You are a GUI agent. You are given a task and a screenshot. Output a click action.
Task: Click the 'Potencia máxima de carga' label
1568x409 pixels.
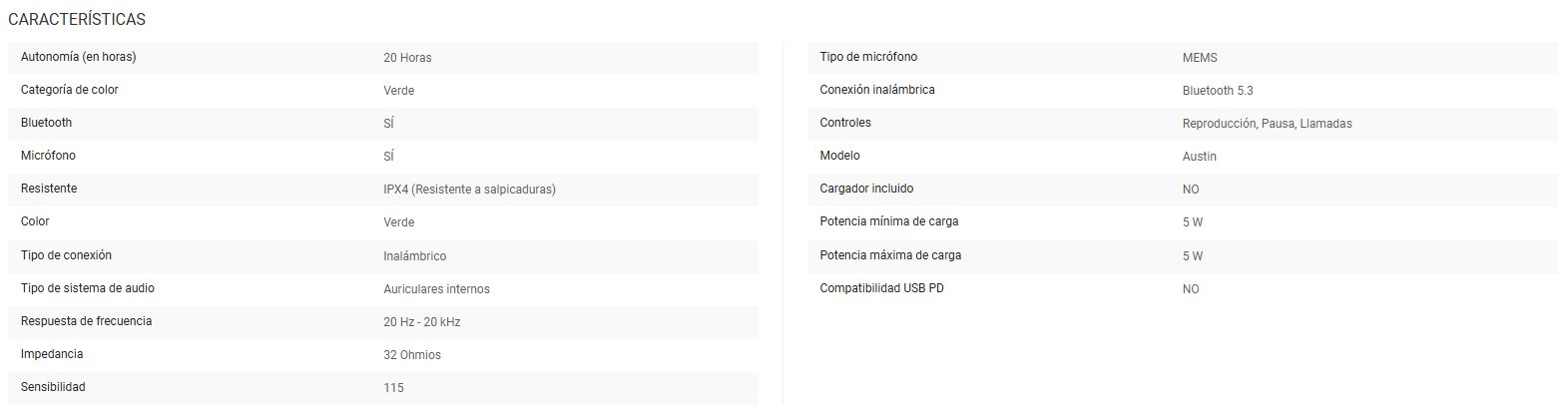889,255
